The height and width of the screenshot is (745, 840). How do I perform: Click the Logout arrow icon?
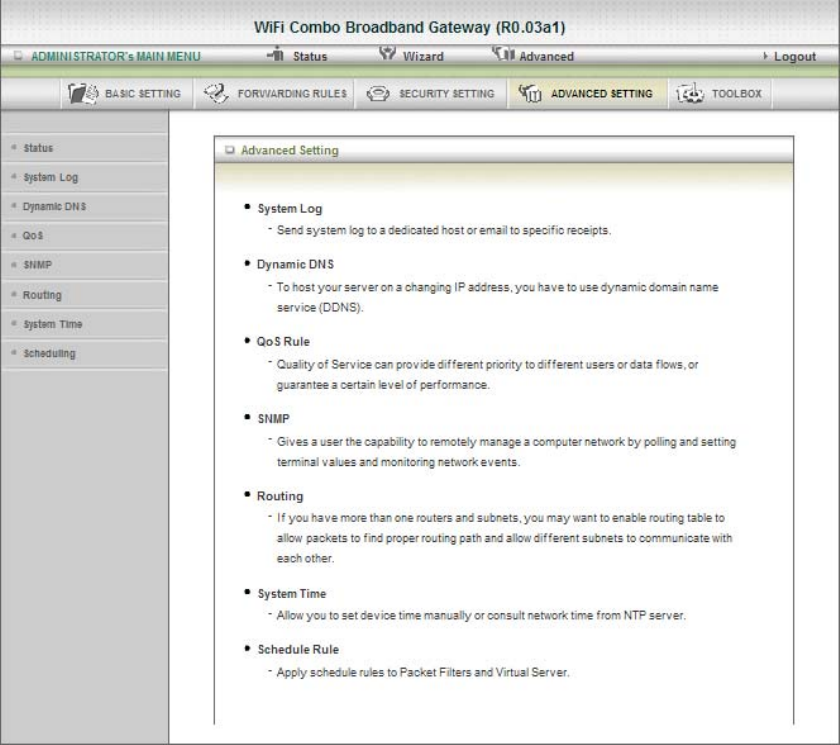pyautogui.click(x=765, y=56)
